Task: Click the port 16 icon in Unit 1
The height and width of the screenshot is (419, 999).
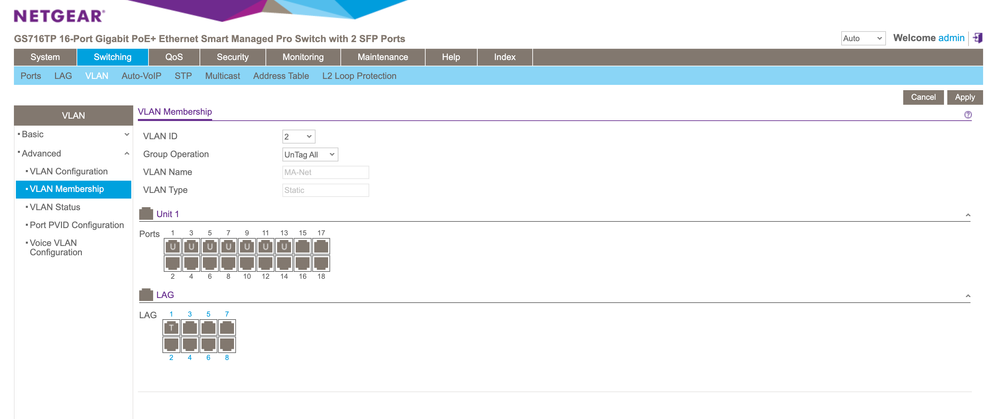Action: pos(303,263)
